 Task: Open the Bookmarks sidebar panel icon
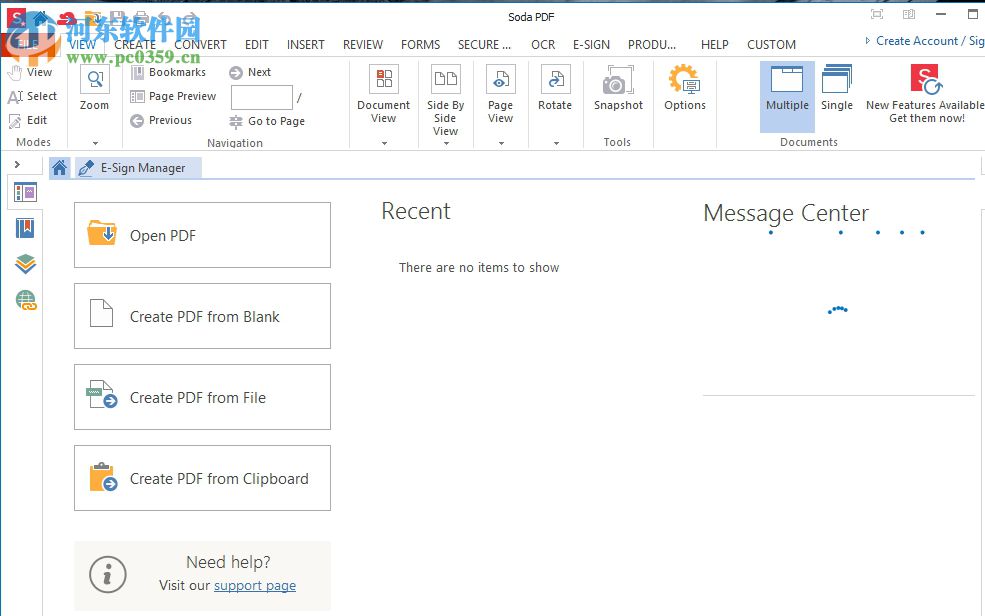pos(25,228)
